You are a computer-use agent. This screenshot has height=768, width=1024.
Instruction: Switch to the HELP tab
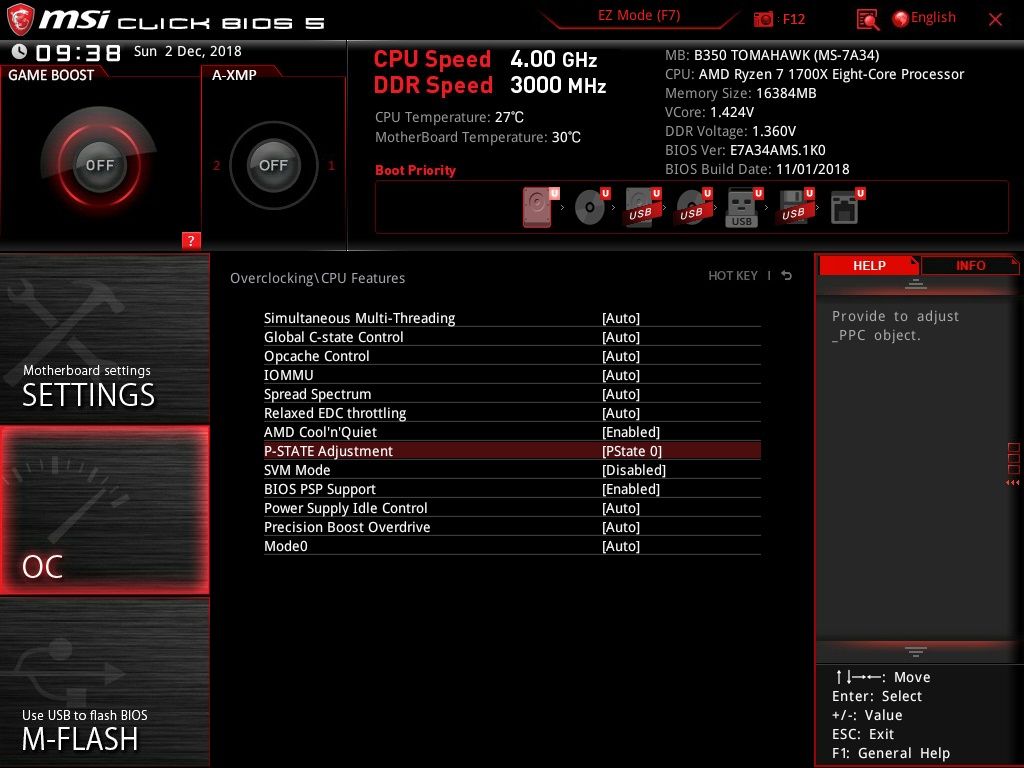[x=869, y=265]
